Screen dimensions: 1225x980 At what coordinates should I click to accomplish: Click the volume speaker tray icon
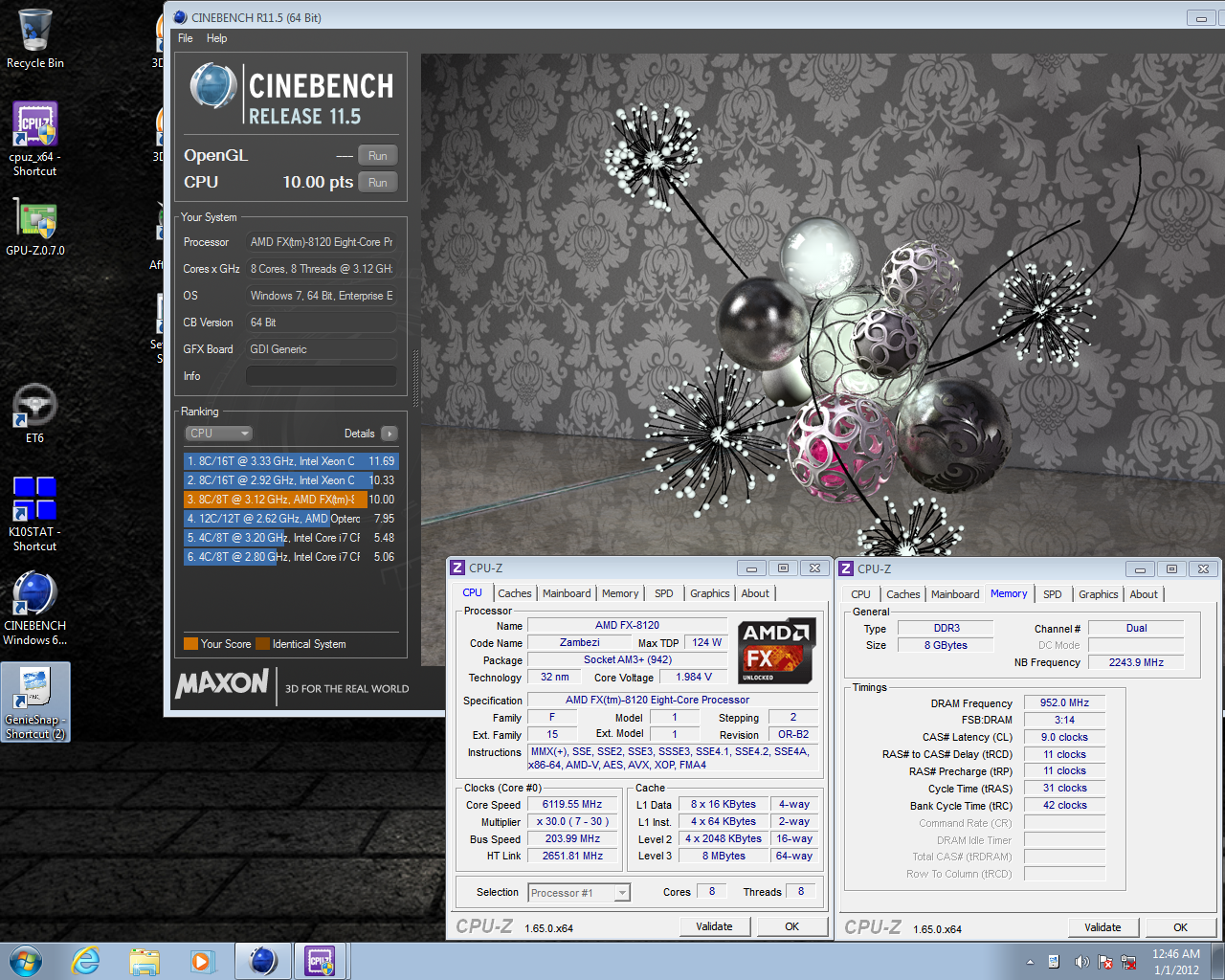(x=1080, y=962)
